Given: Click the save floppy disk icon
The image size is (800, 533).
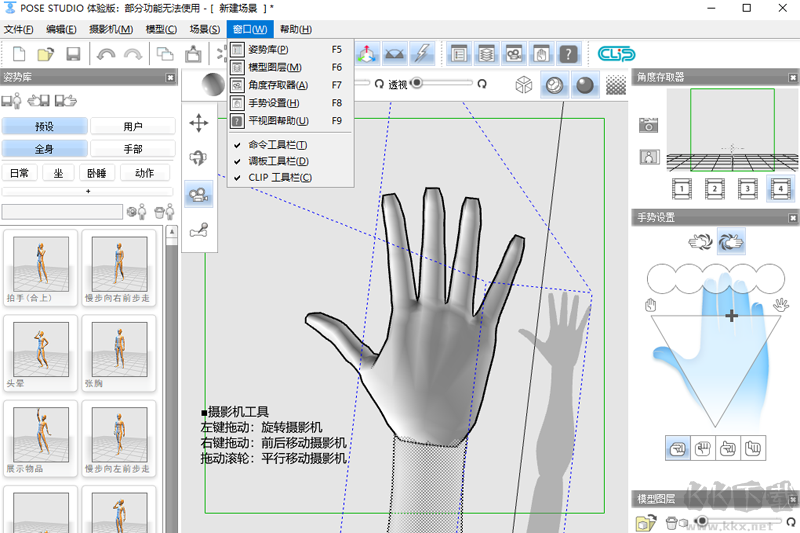Looking at the screenshot, I should (73, 54).
